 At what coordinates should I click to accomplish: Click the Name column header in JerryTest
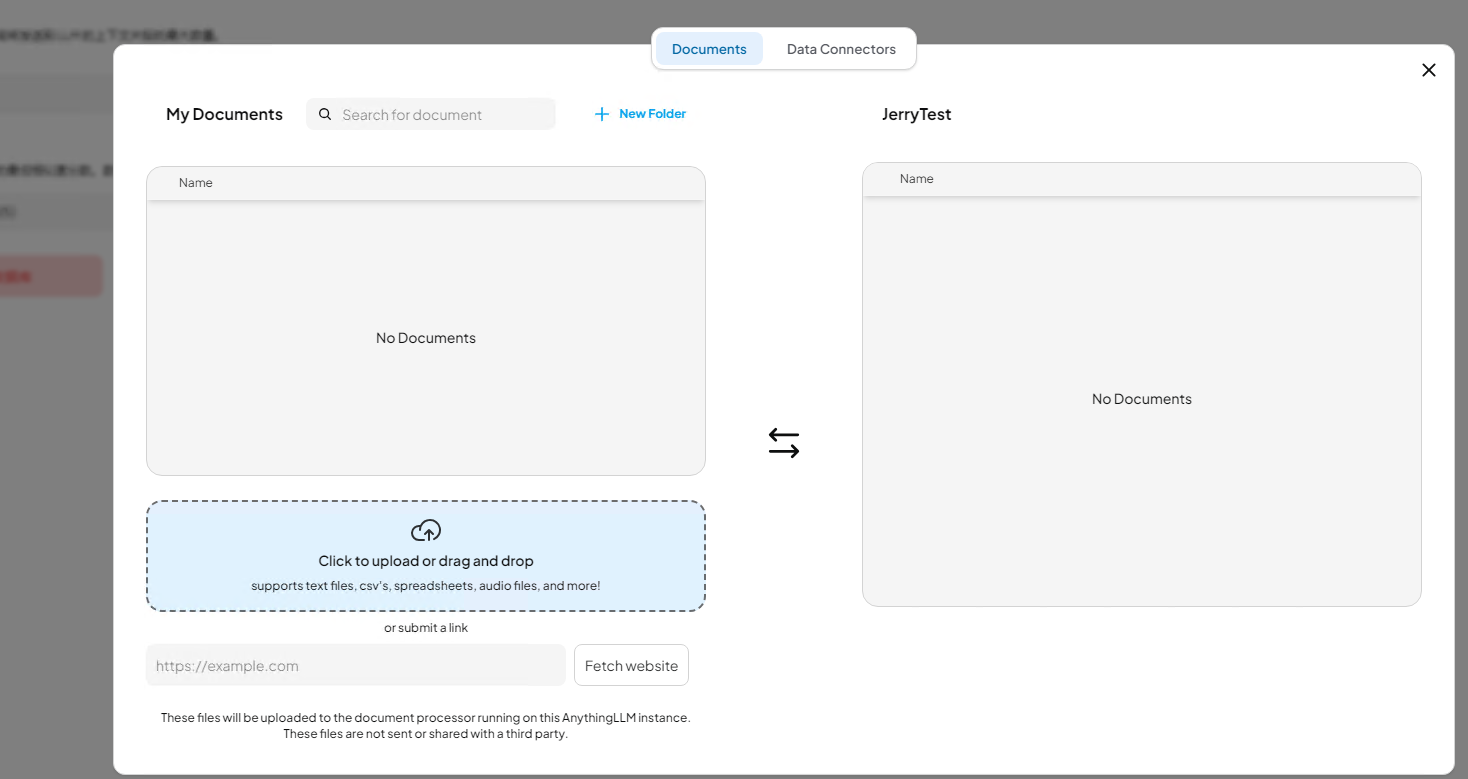[x=917, y=179]
